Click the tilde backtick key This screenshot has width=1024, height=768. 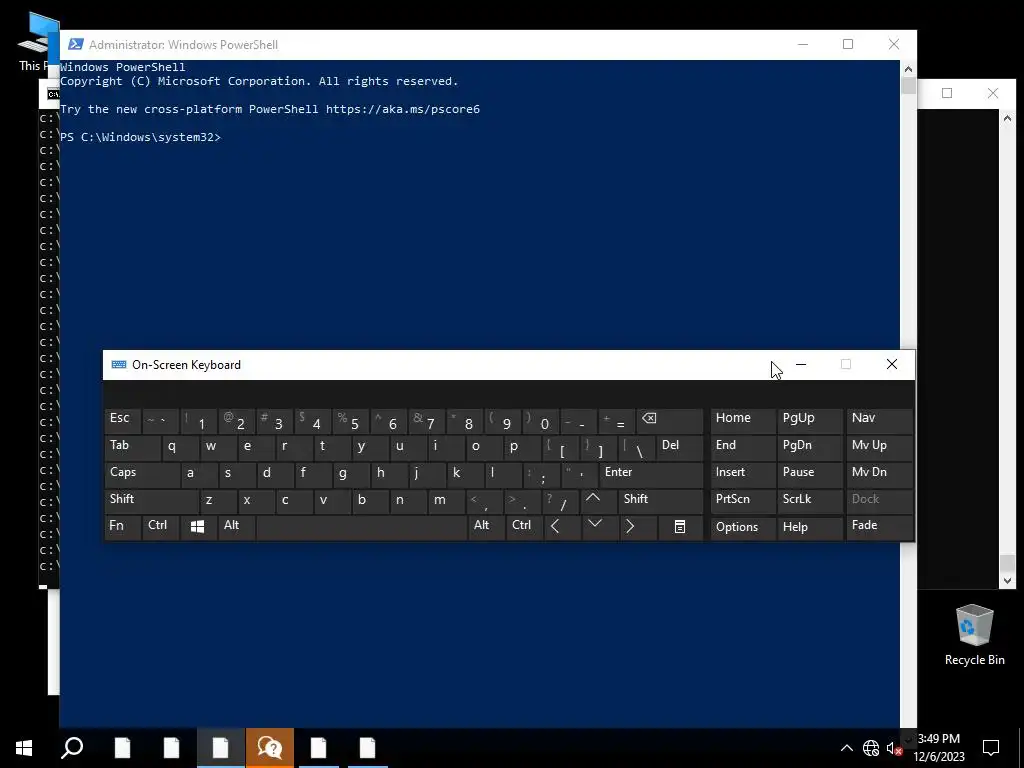coord(160,421)
